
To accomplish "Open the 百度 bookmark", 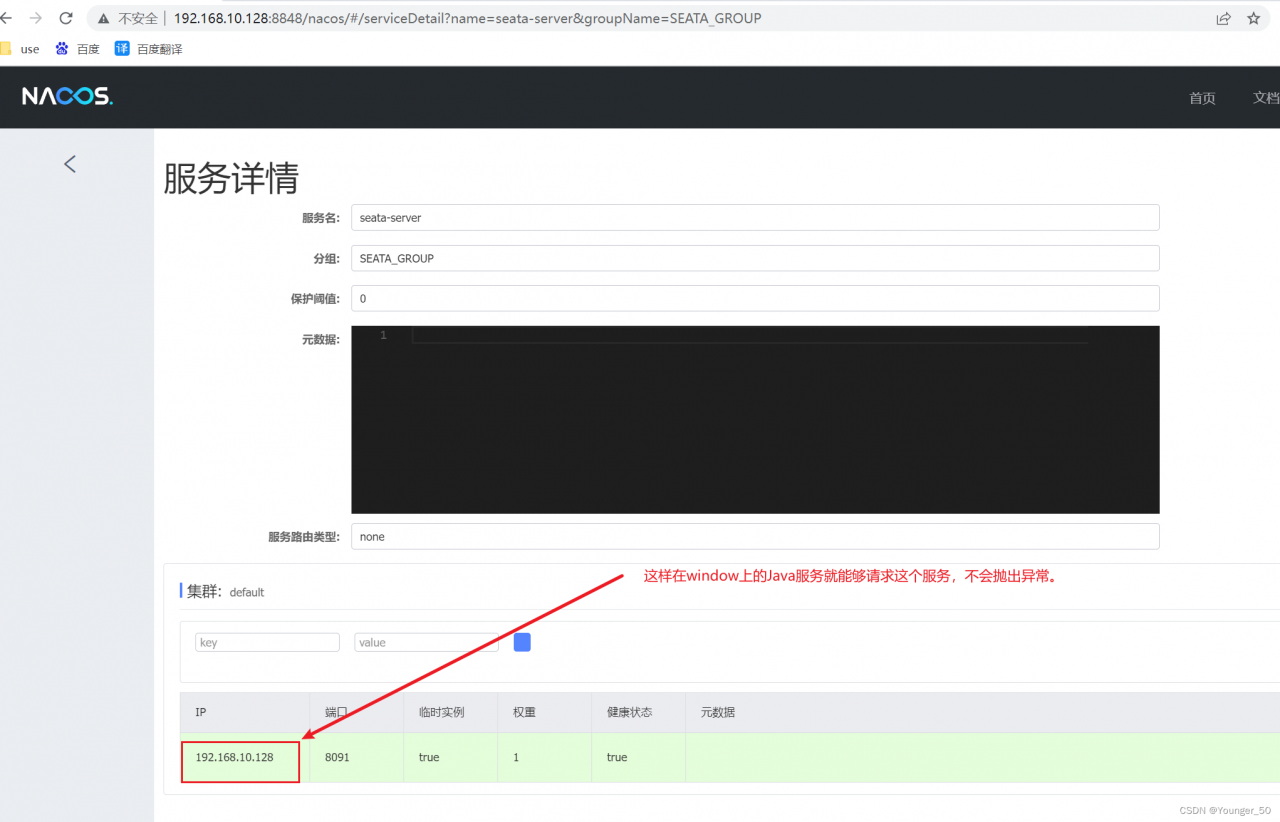I will (x=77, y=48).
